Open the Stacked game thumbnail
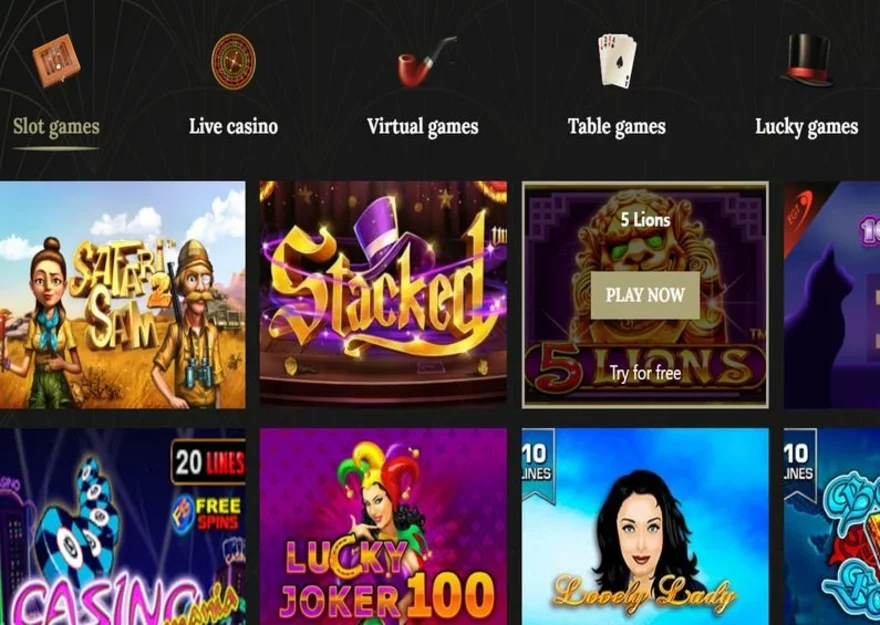 (383, 293)
